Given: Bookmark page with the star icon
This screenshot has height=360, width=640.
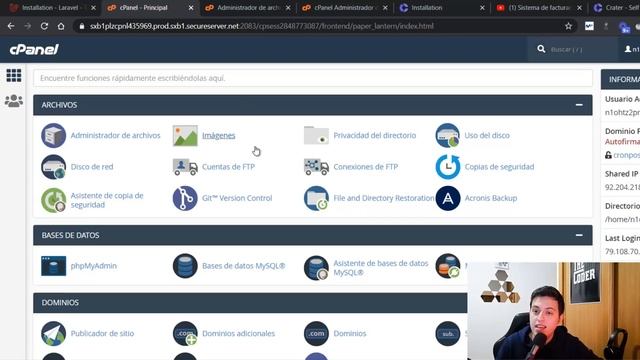Looking at the screenshot, I should coord(568,26).
